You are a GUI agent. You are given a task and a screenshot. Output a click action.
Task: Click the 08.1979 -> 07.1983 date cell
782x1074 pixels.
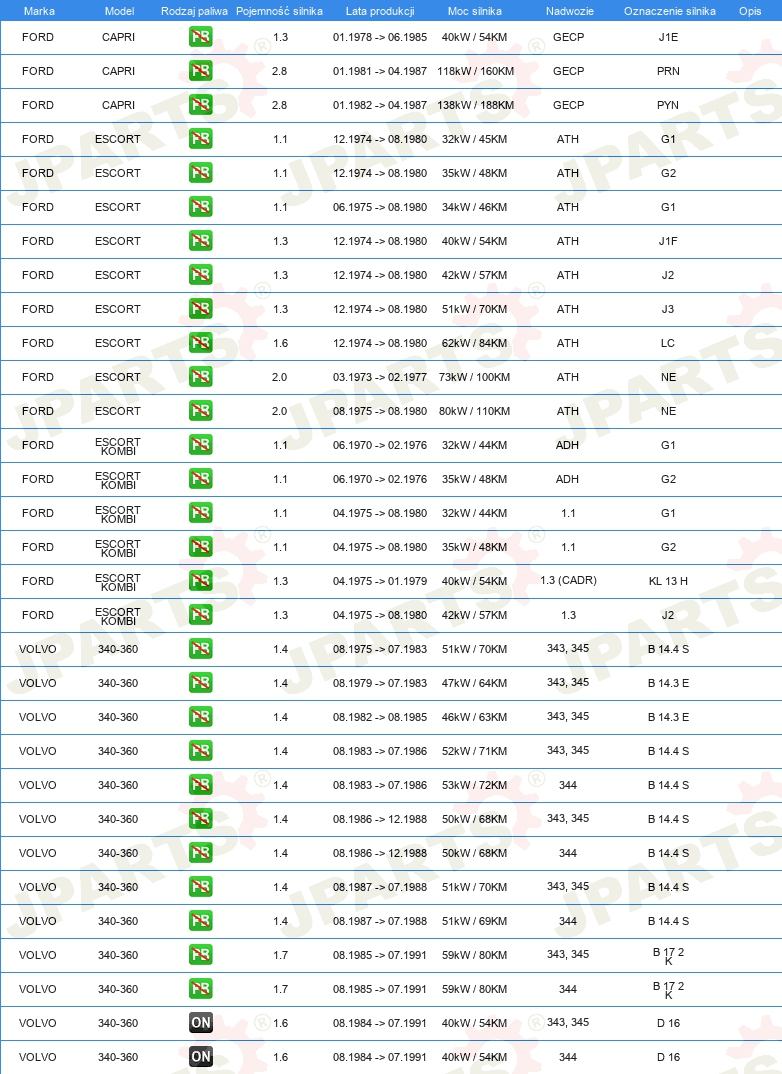(x=380, y=684)
